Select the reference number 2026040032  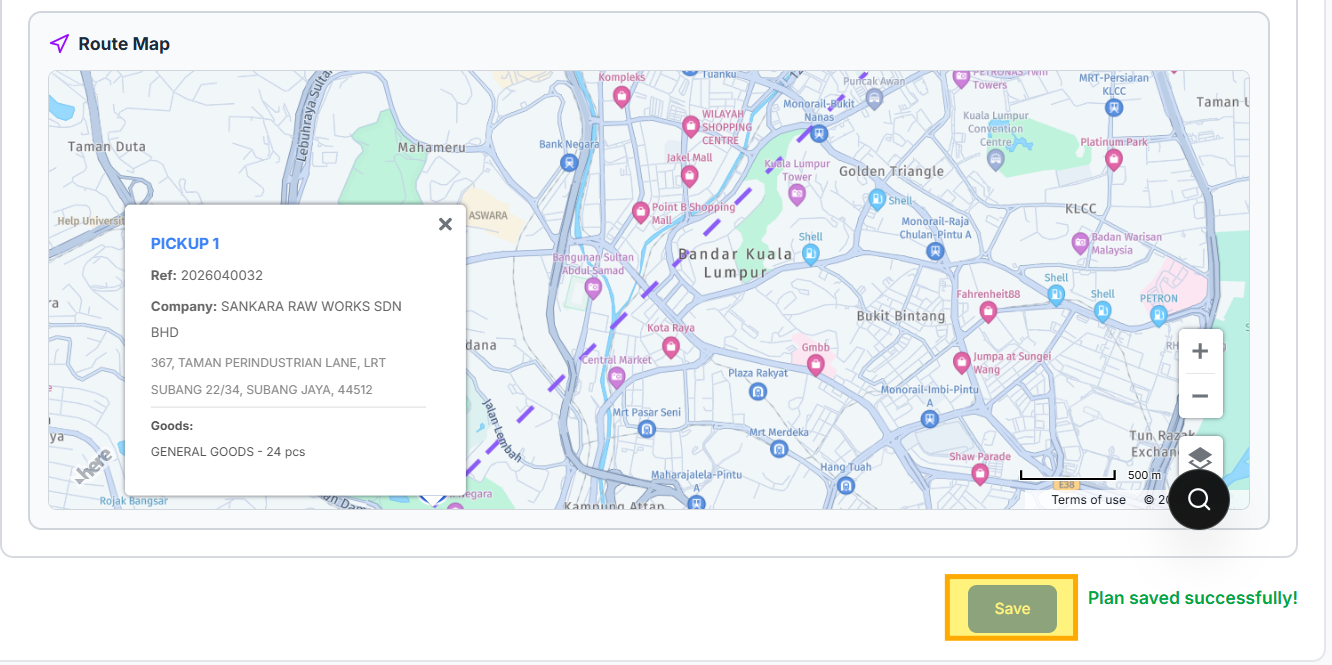[x=222, y=275]
